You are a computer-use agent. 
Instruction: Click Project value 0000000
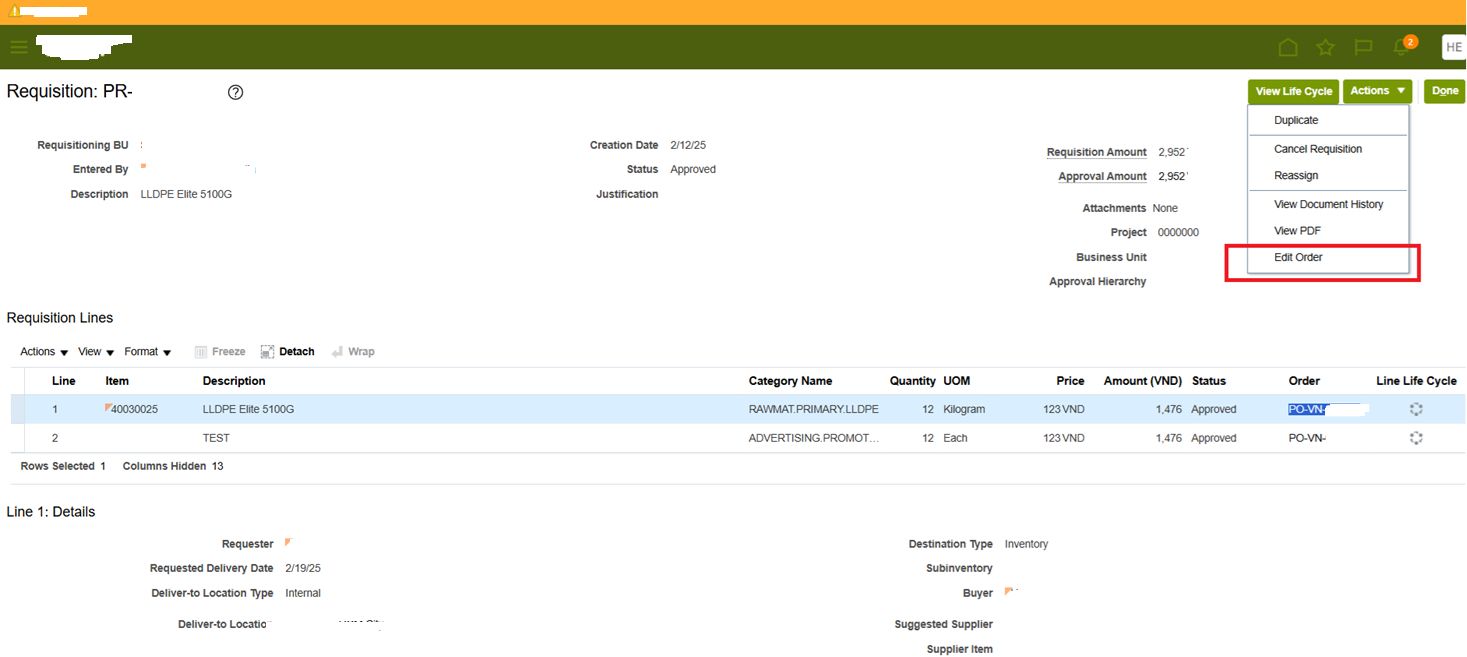tap(1178, 232)
